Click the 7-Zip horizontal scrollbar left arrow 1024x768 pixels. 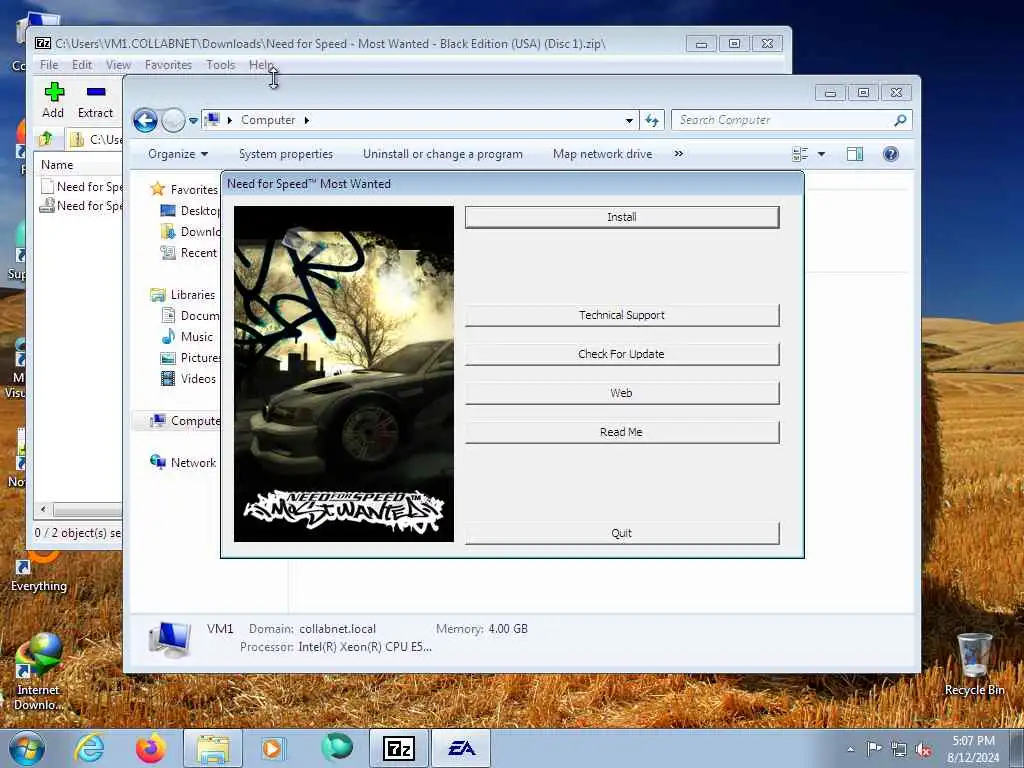(x=43, y=509)
